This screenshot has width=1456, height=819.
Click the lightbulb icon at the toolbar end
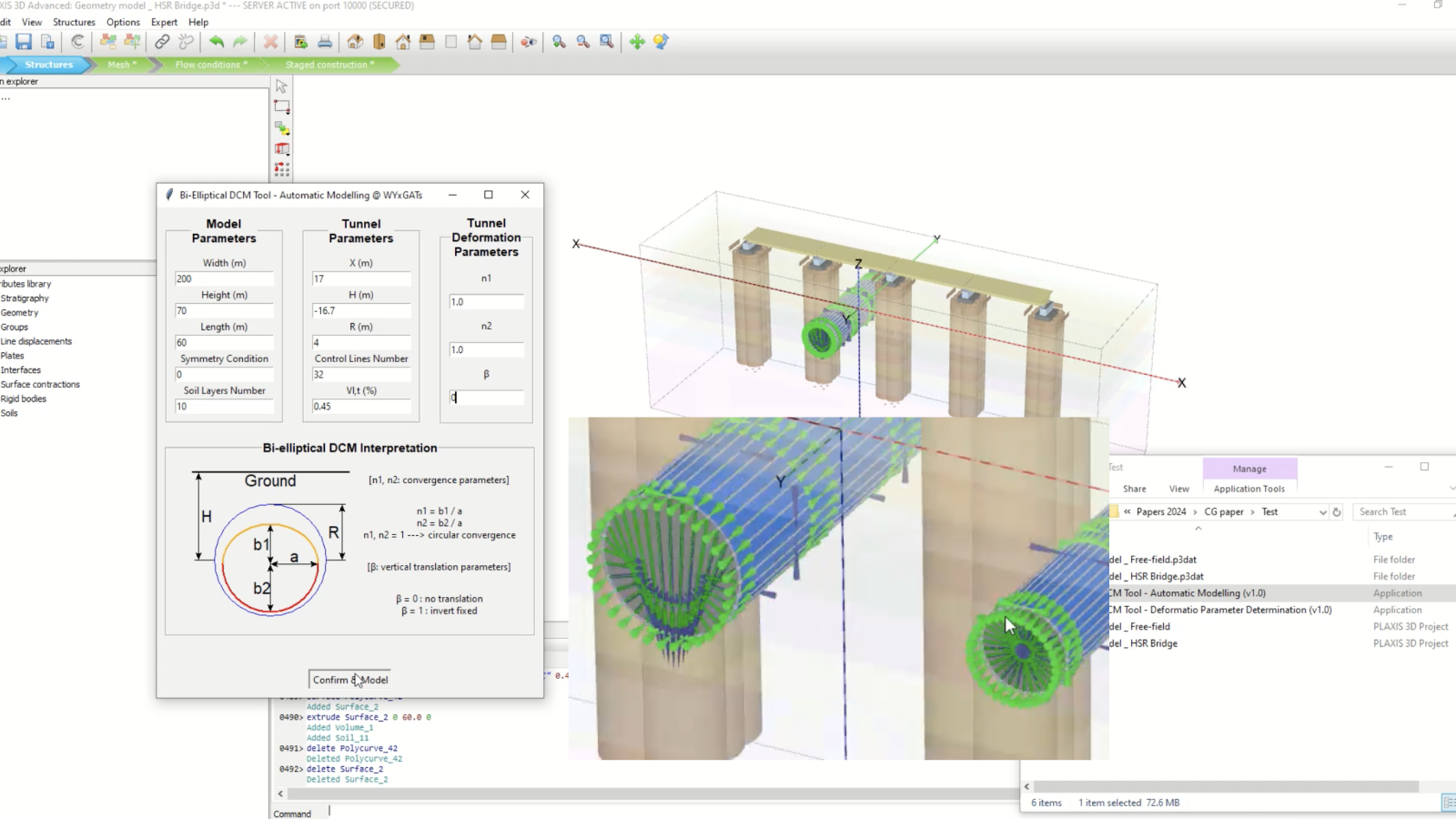coord(661,42)
